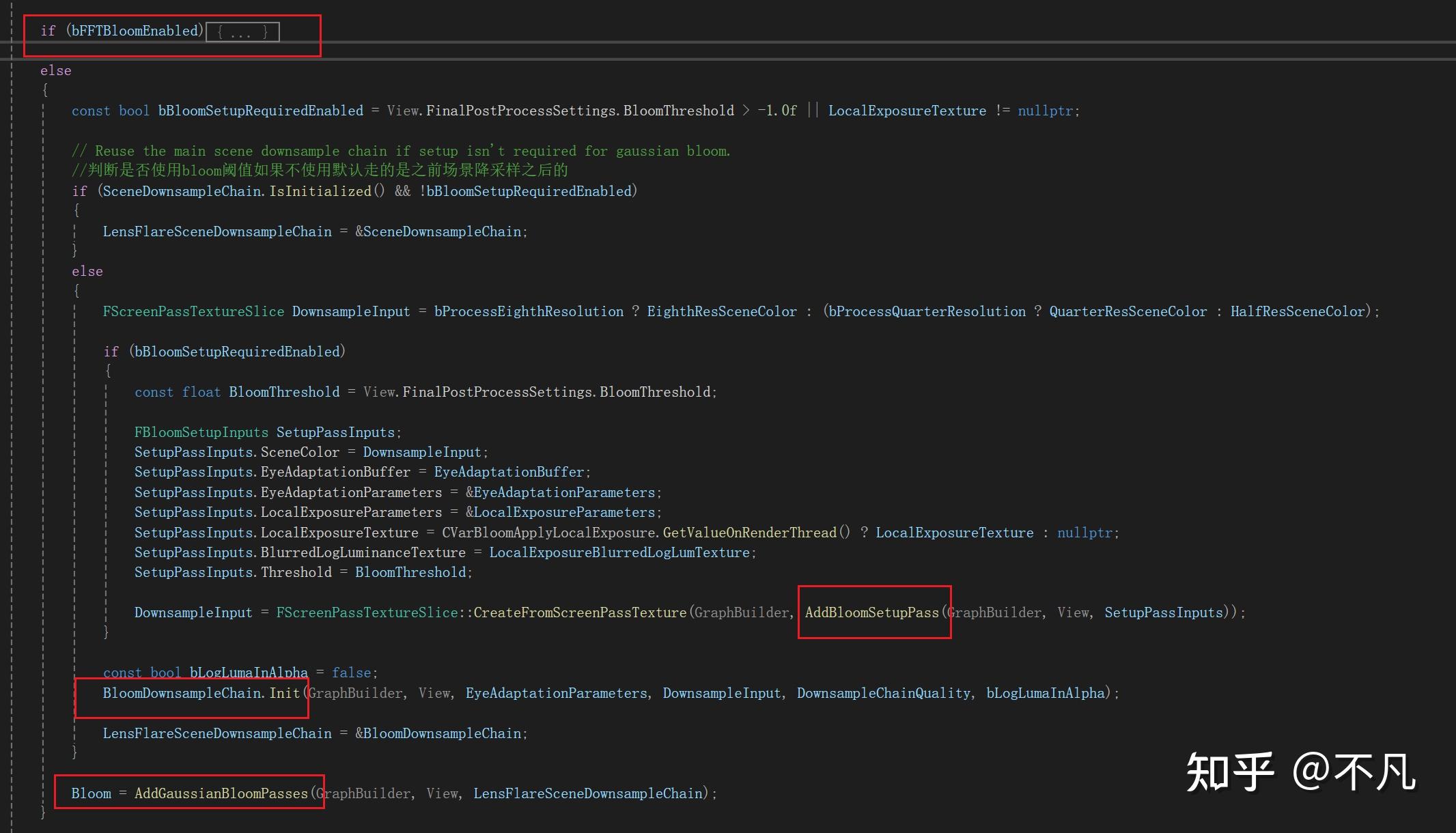Click the QuarterResSceneColor identifier
The height and width of the screenshot is (833, 1456).
[1128, 311]
